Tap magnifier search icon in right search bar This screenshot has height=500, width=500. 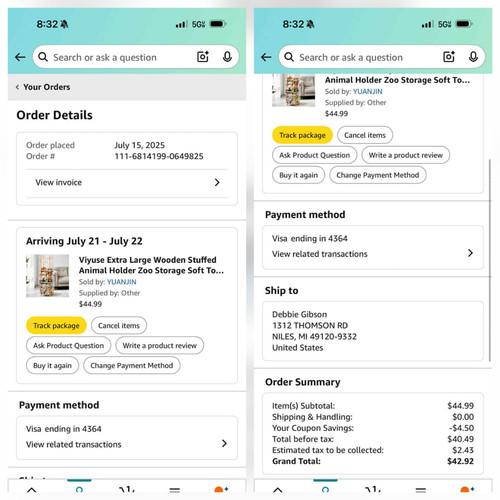pos(289,57)
